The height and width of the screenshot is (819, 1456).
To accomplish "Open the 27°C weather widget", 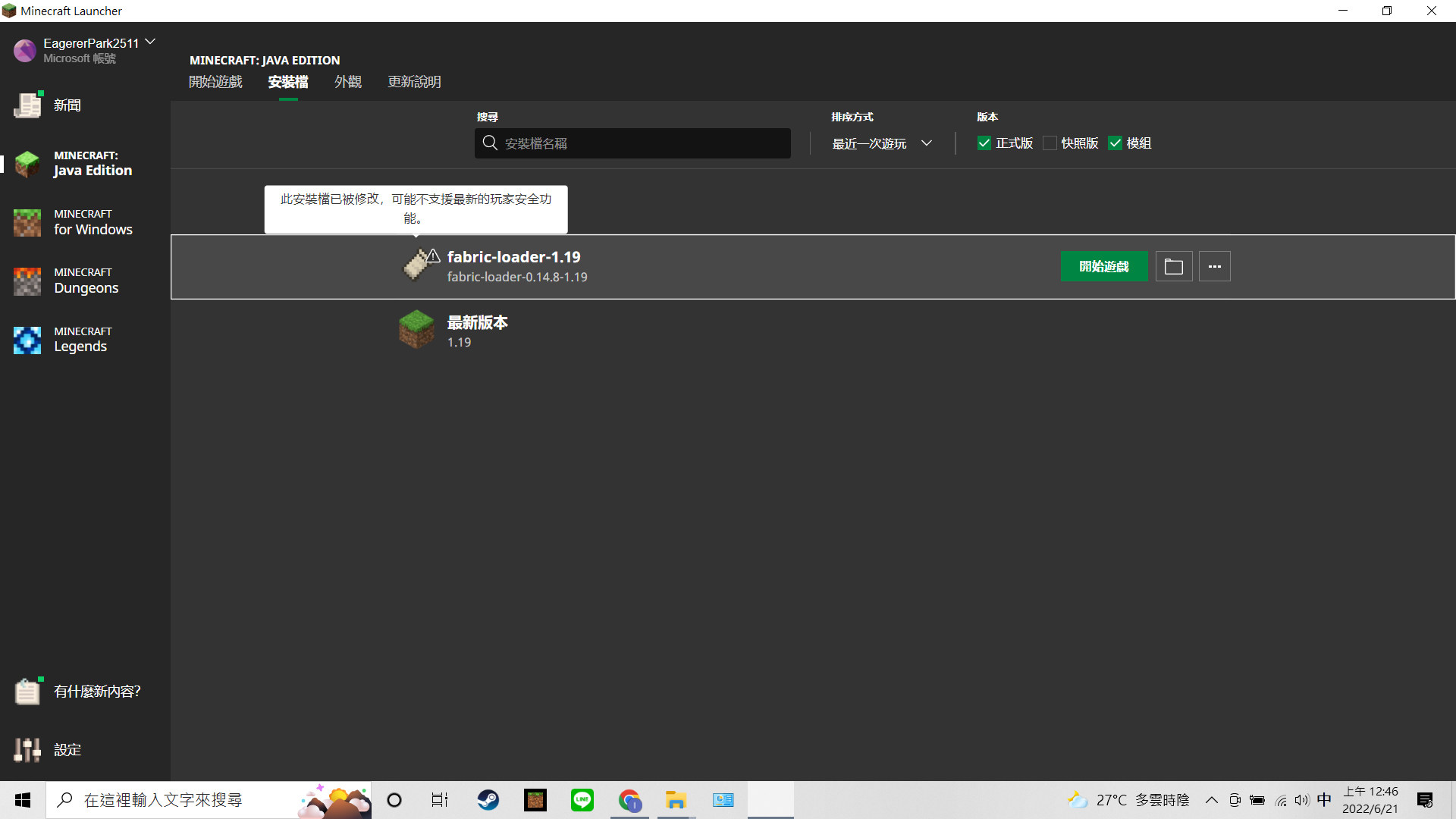I will coord(1128,800).
